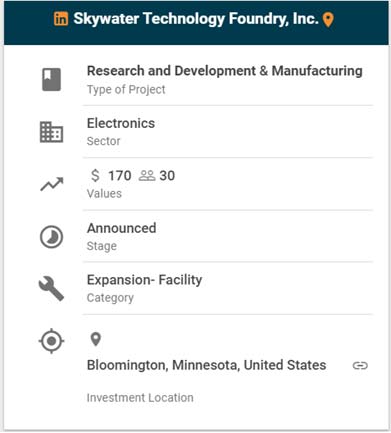391x433 pixels.
Task: Open the LinkedIn icon in the header
Action: [x=61, y=19]
